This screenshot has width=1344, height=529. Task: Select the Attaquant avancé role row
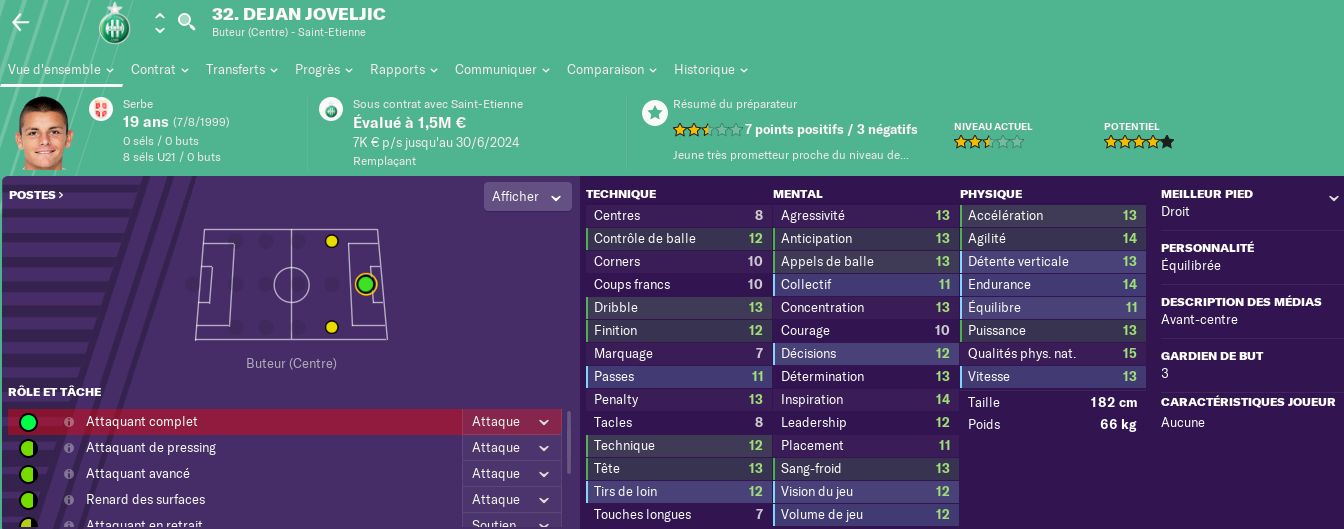pyautogui.click(x=285, y=474)
